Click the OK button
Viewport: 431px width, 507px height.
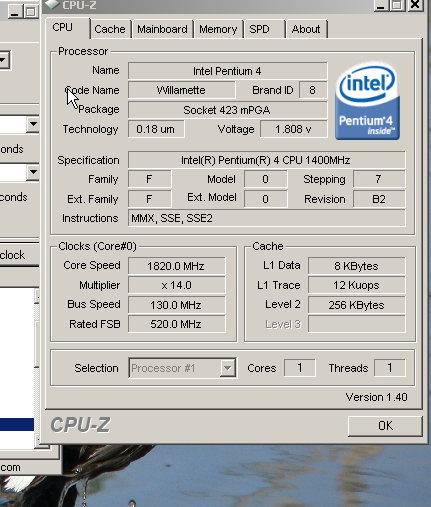(385, 426)
